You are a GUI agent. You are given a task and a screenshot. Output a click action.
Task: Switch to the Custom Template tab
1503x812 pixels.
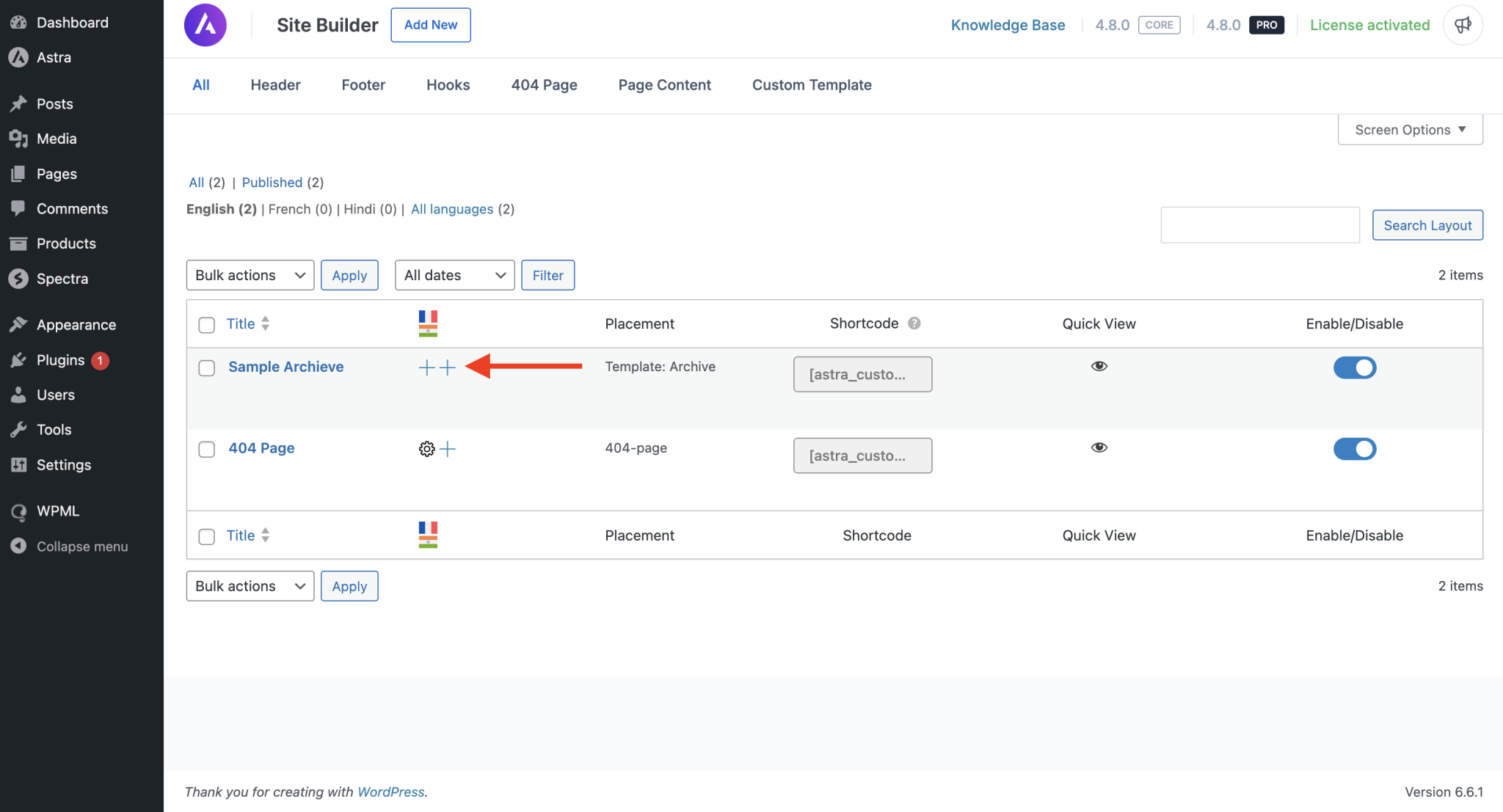[x=811, y=85]
